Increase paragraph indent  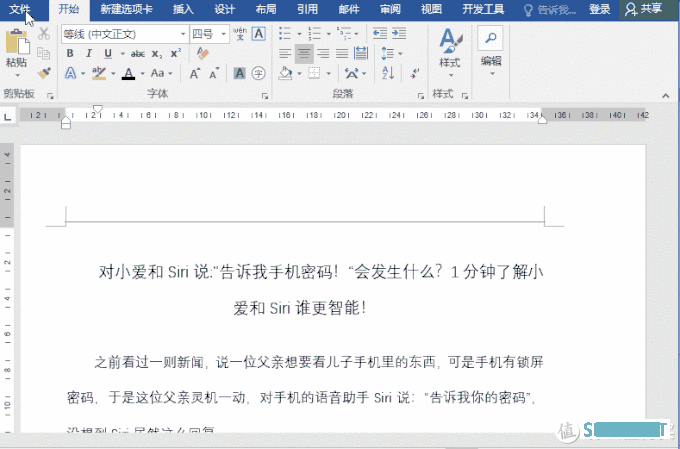pyautogui.click(x=399, y=33)
